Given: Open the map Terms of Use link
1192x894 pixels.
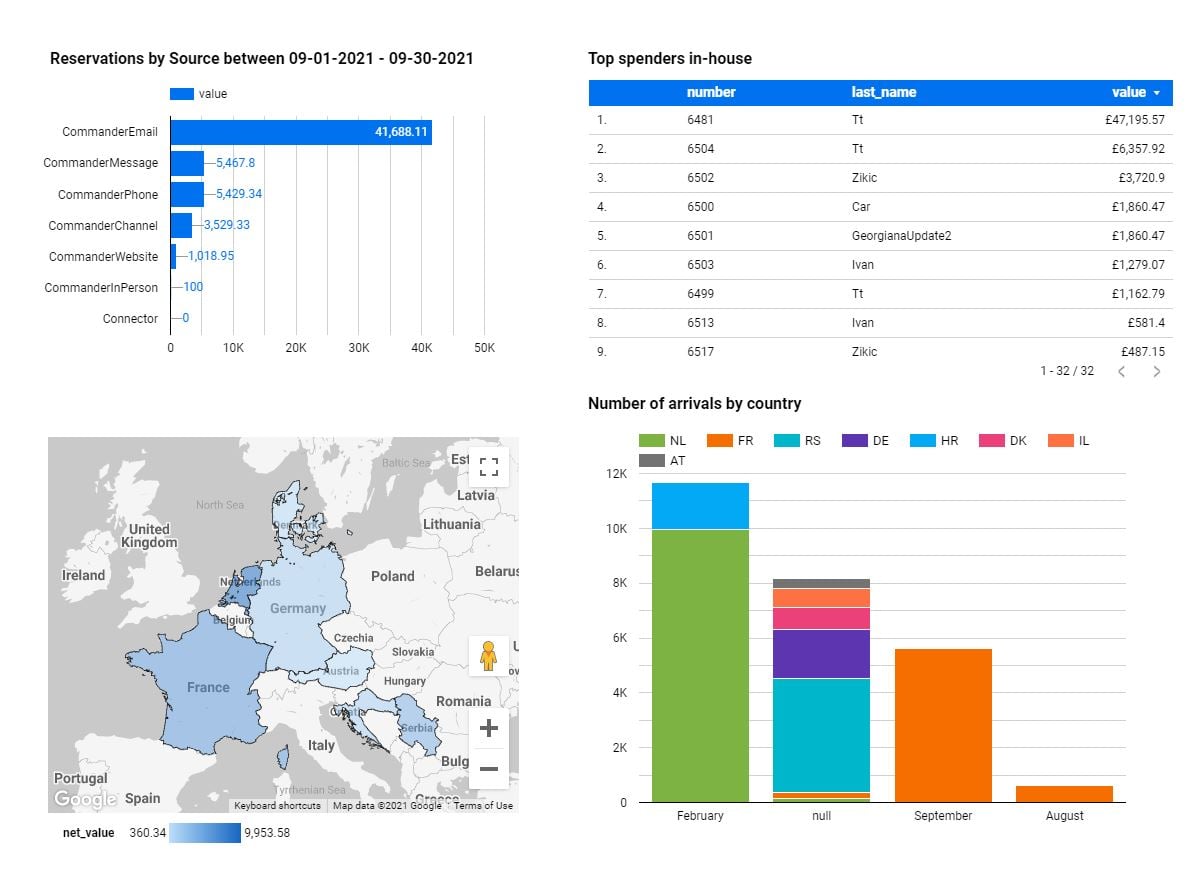Looking at the screenshot, I should pos(483,806).
